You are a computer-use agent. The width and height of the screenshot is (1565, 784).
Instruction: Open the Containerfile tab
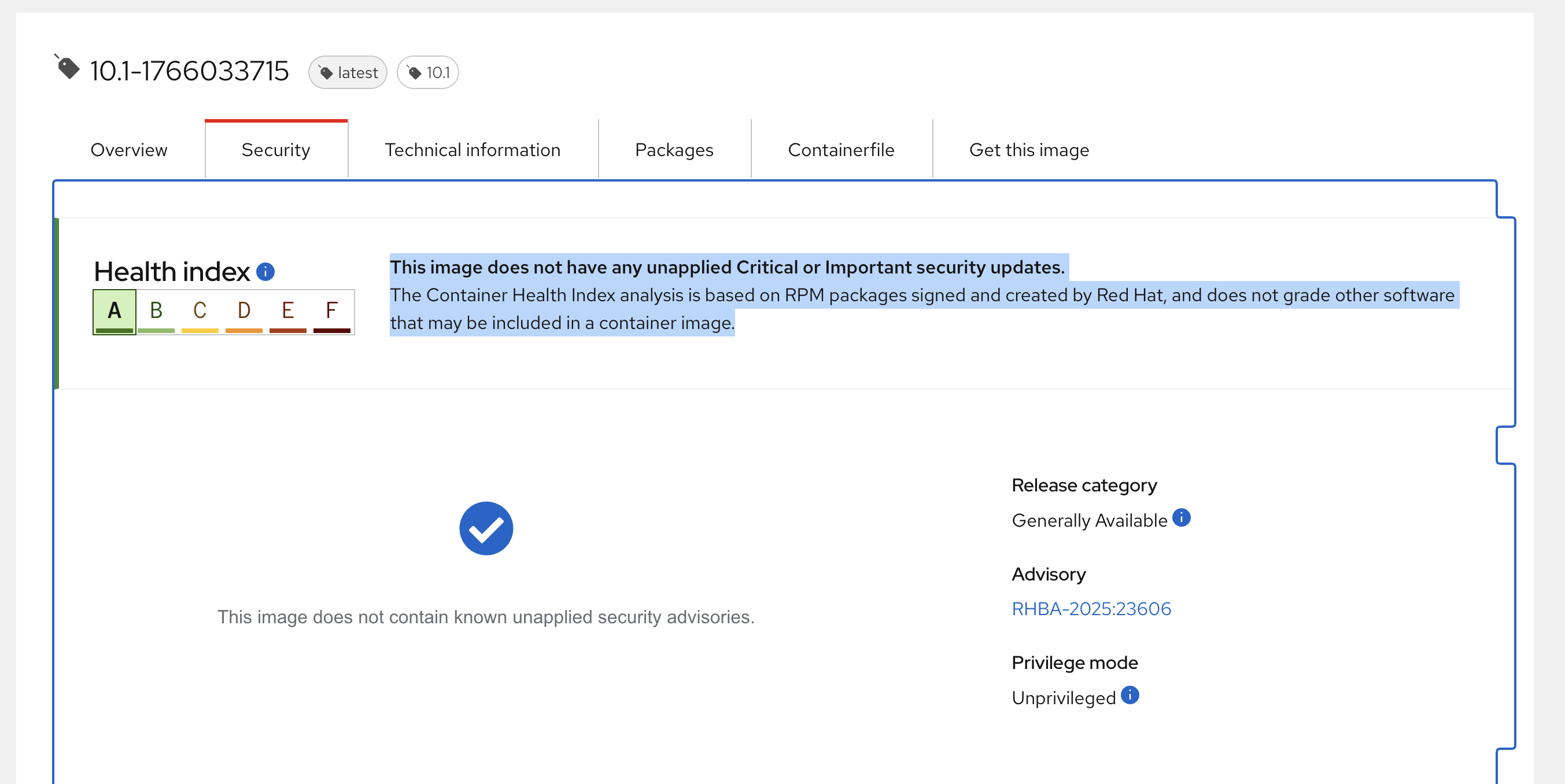tap(841, 150)
